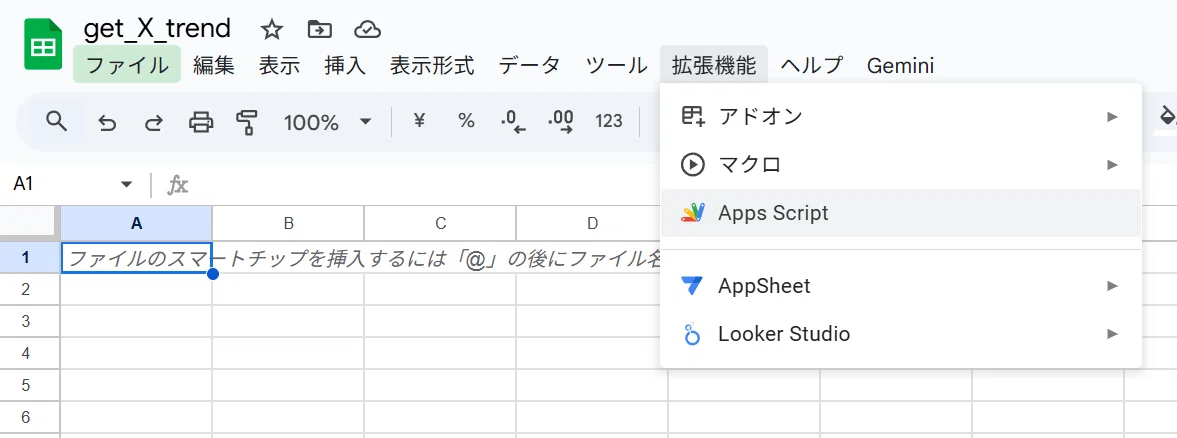Select row 6 header
This screenshot has height=438, width=1177.
(x=30, y=417)
